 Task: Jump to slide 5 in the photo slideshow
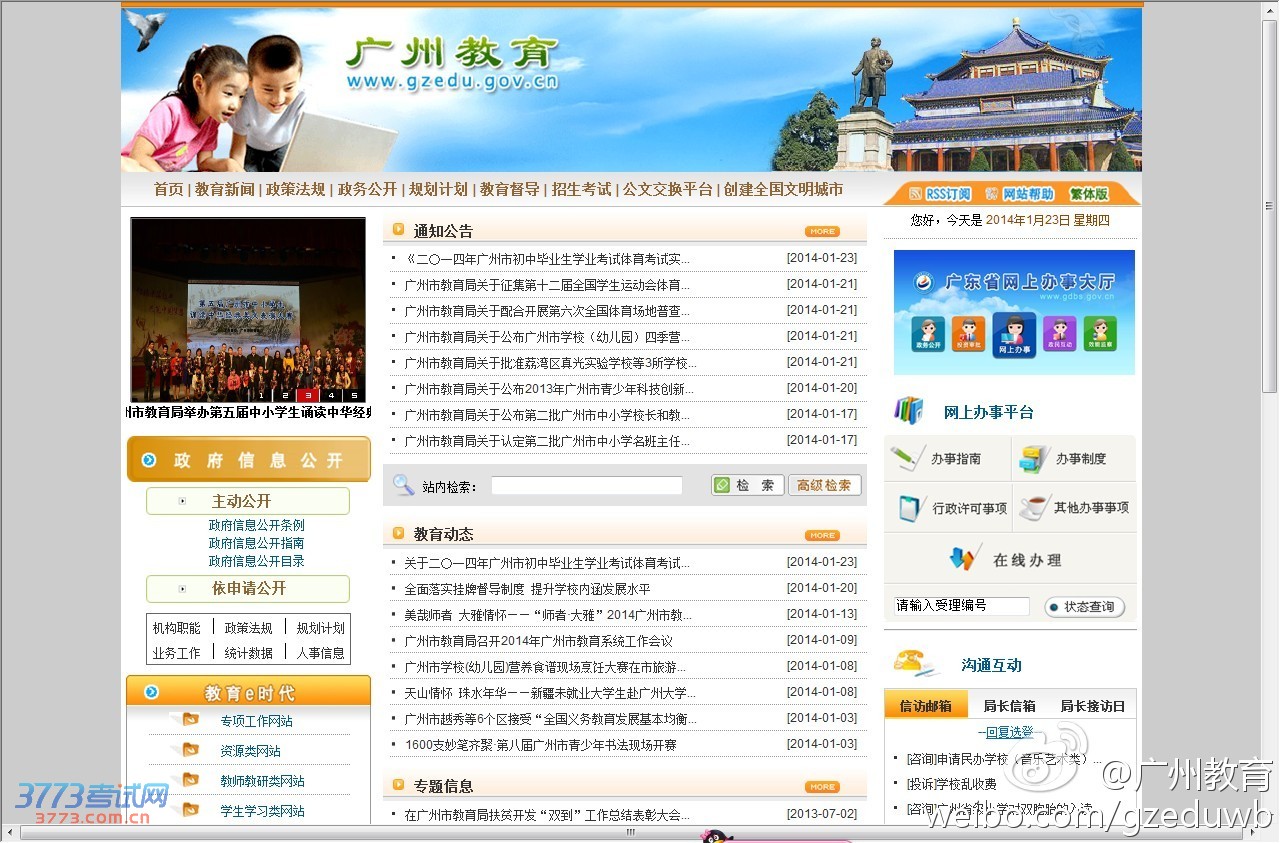point(354,395)
